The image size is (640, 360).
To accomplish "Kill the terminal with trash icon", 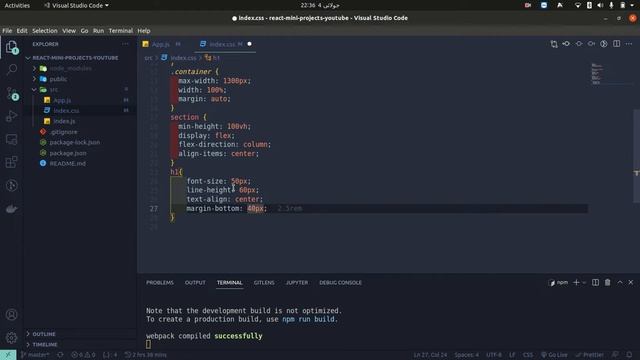I will 608,282.
